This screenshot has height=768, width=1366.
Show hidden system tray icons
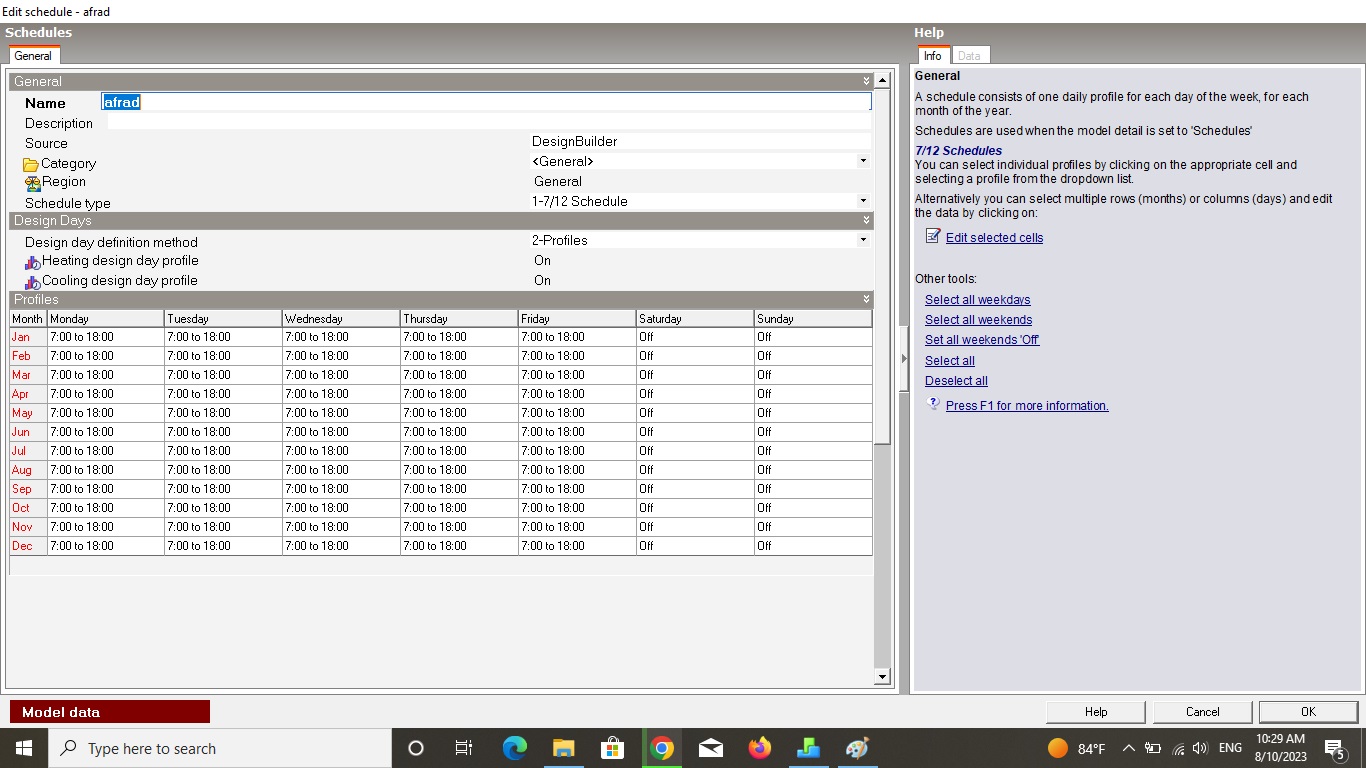(x=1128, y=748)
